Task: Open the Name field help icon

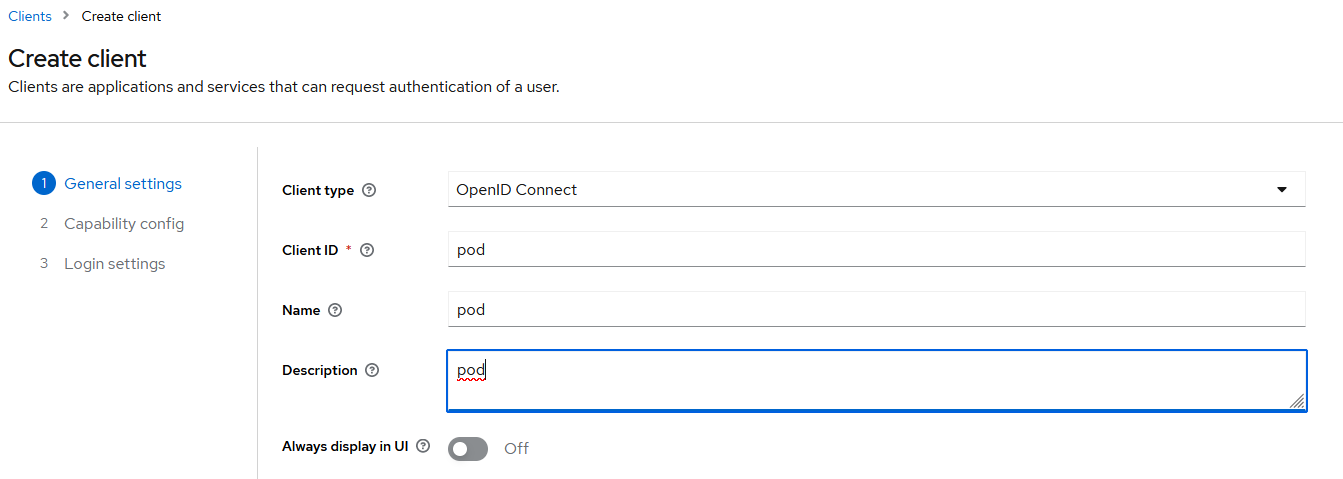Action: (x=335, y=310)
